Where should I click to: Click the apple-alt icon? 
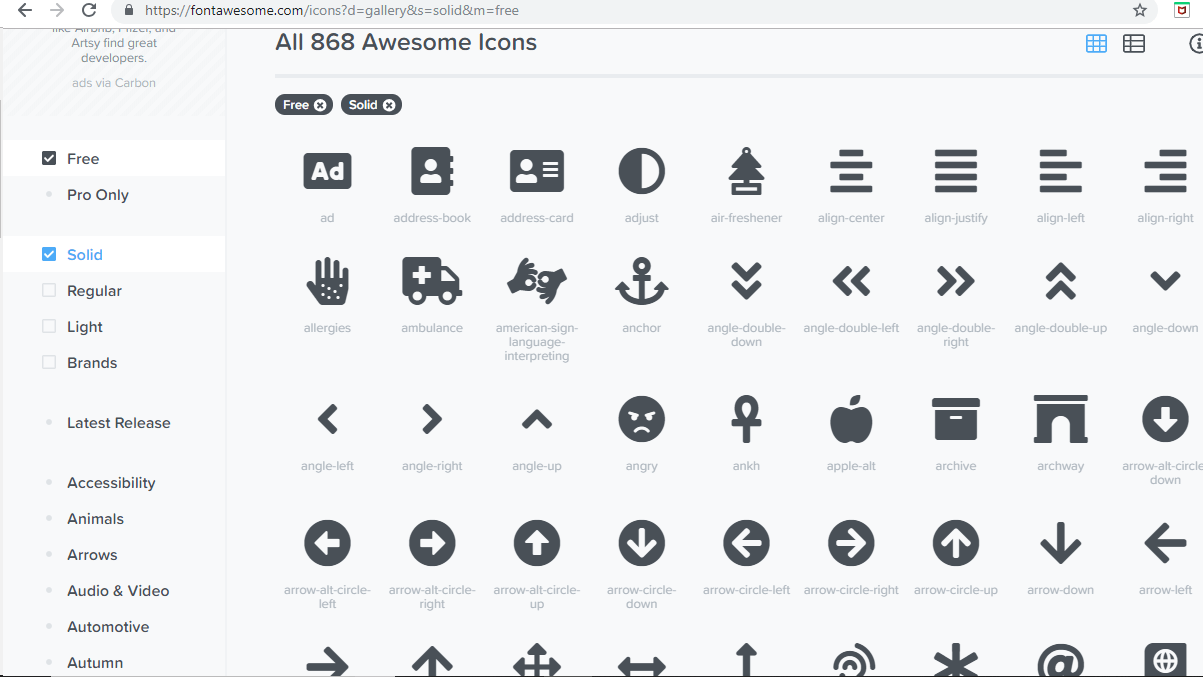[851, 418]
